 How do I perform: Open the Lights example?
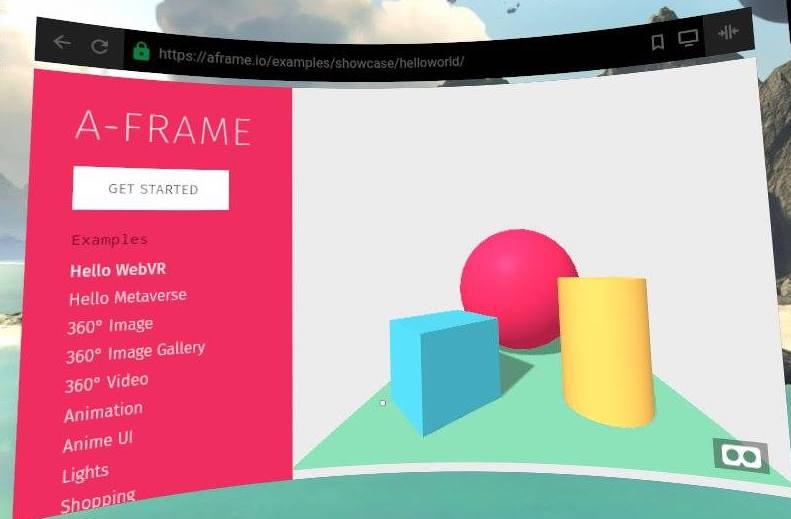pyautogui.click(x=85, y=473)
